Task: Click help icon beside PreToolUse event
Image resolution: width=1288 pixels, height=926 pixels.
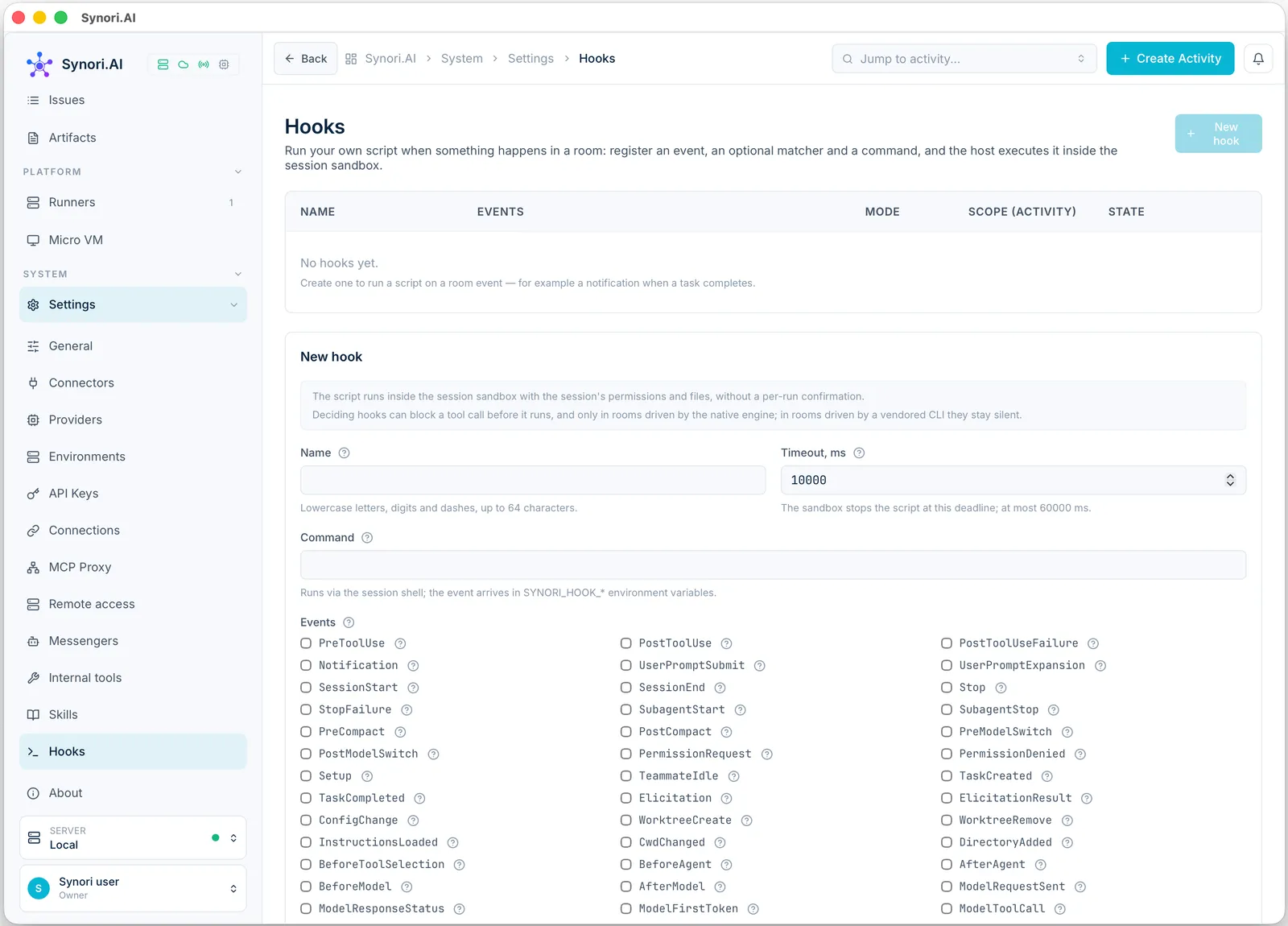Action: [x=400, y=643]
